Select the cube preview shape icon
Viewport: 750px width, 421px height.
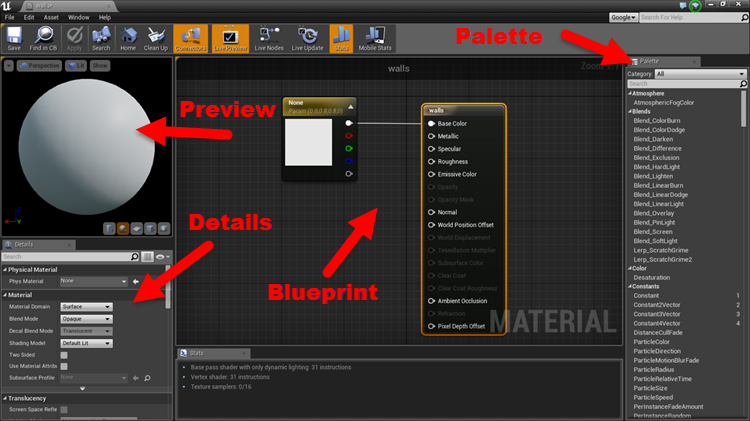[150, 229]
